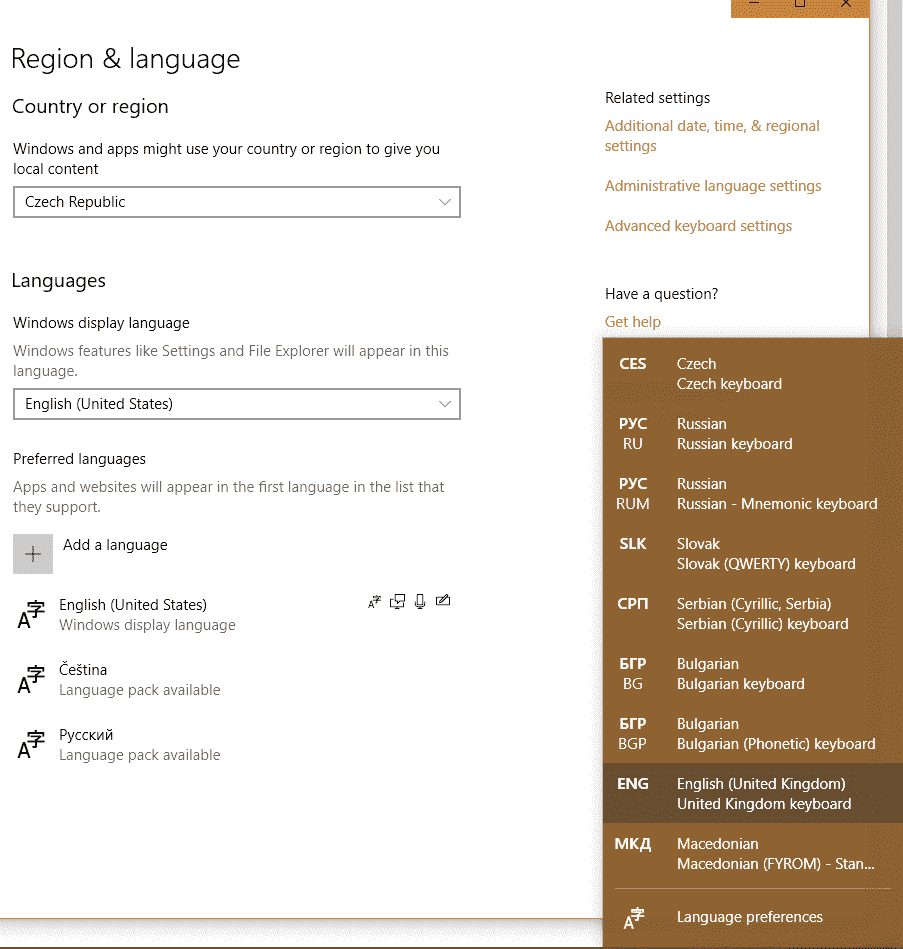Open the Country or region dropdown

237,202
